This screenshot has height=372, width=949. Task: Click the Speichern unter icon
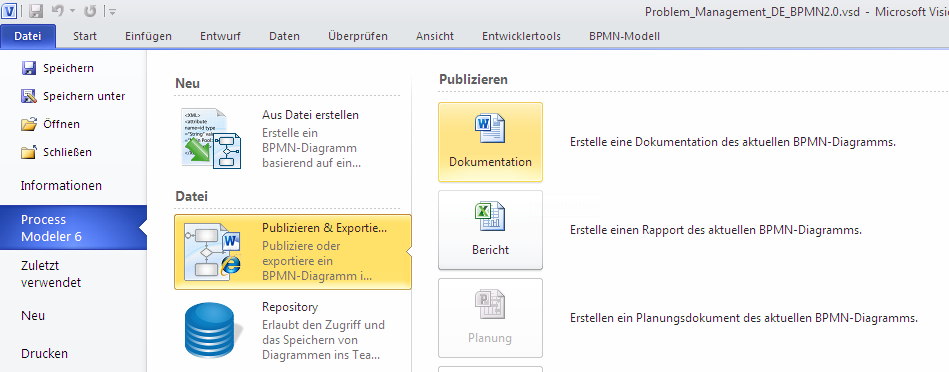[28, 96]
